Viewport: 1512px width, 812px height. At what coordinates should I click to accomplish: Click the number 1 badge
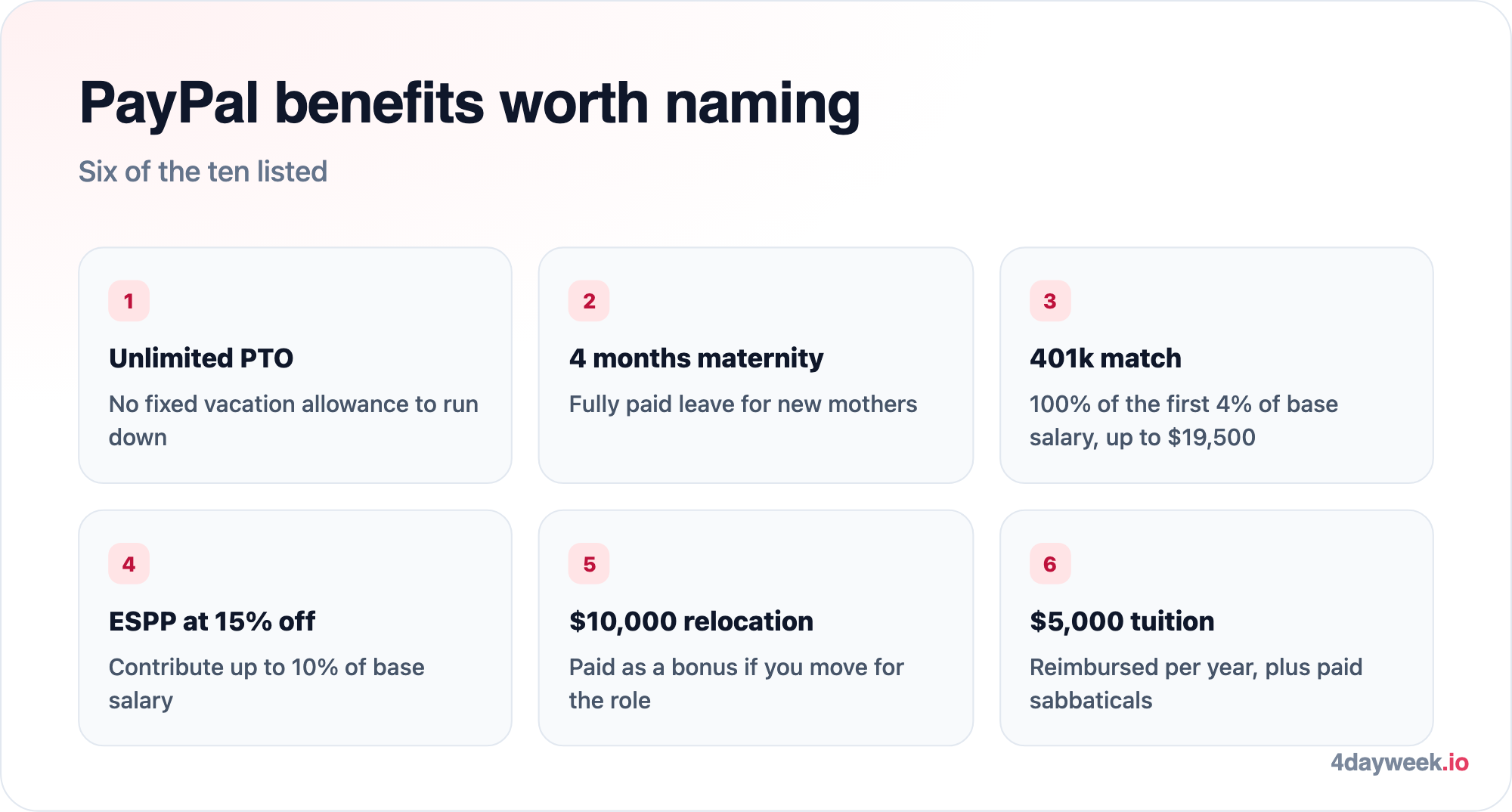point(129,301)
